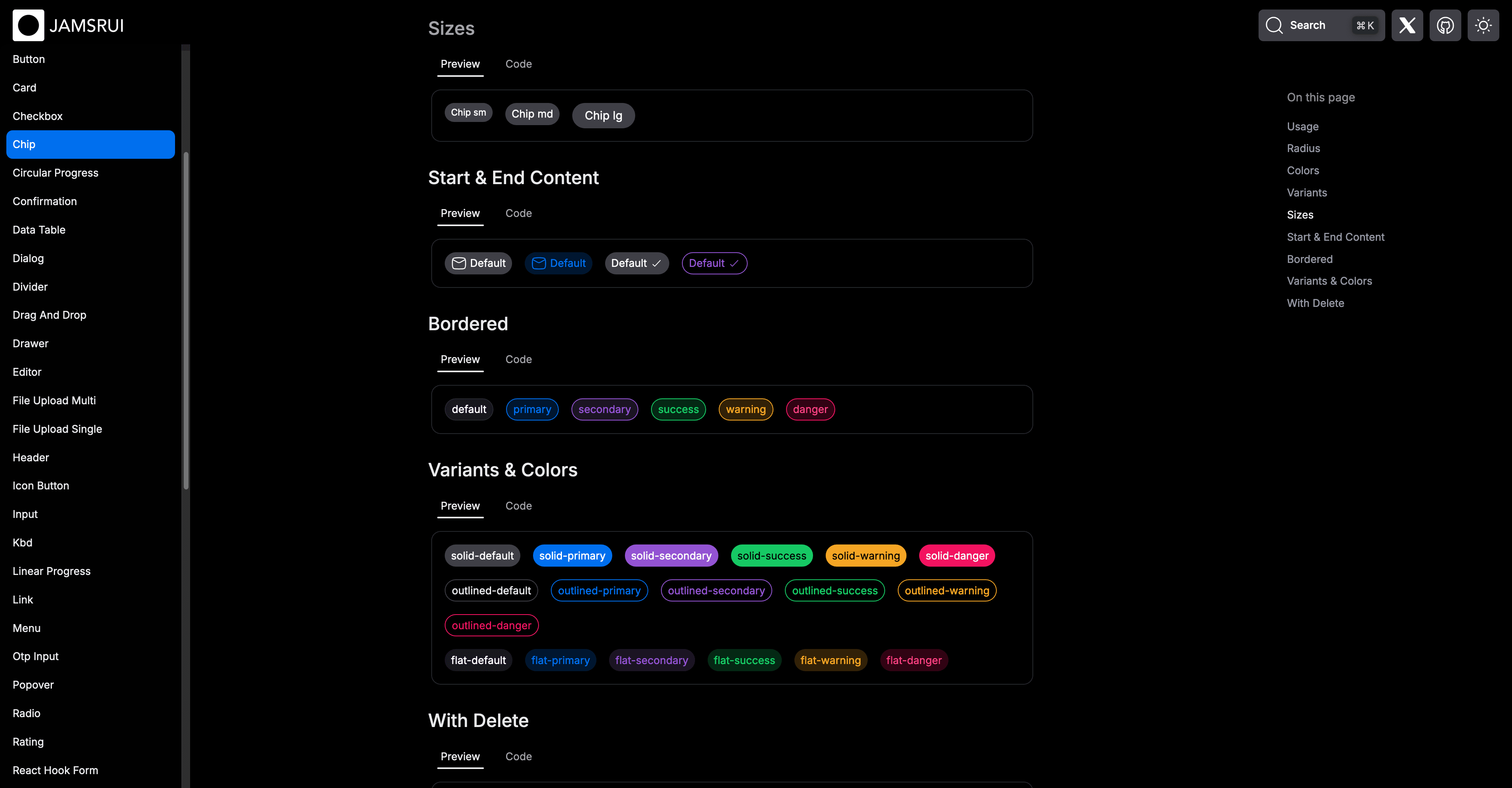This screenshot has width=1512, height=788.
Task: Click the JAMSRUI logo icon
Action: [28, 25]
